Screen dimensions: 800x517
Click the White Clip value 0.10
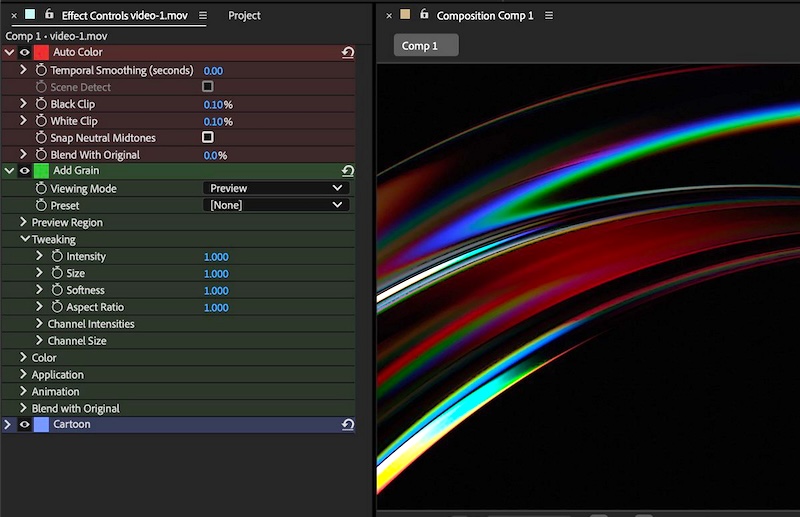point(213,121)
